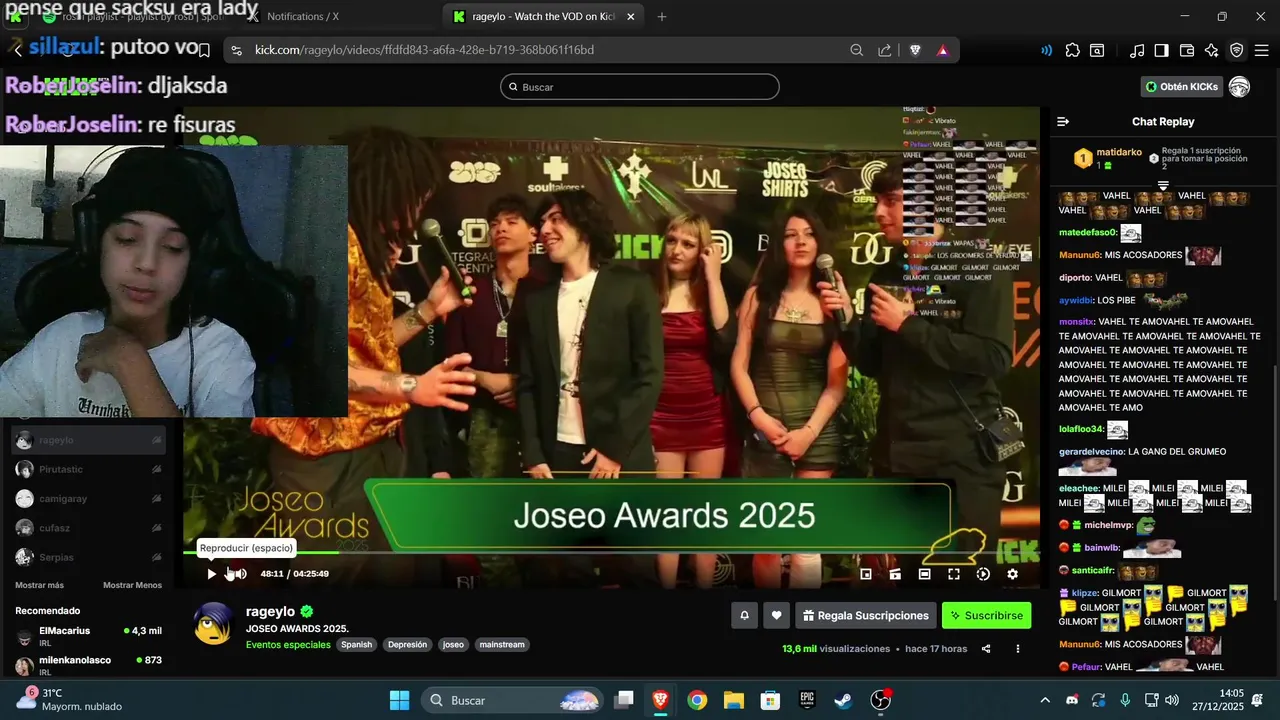Collapse the Chat Replay panel
The width and height of the screenshot is (1280, 720).
pos(1063,122)
